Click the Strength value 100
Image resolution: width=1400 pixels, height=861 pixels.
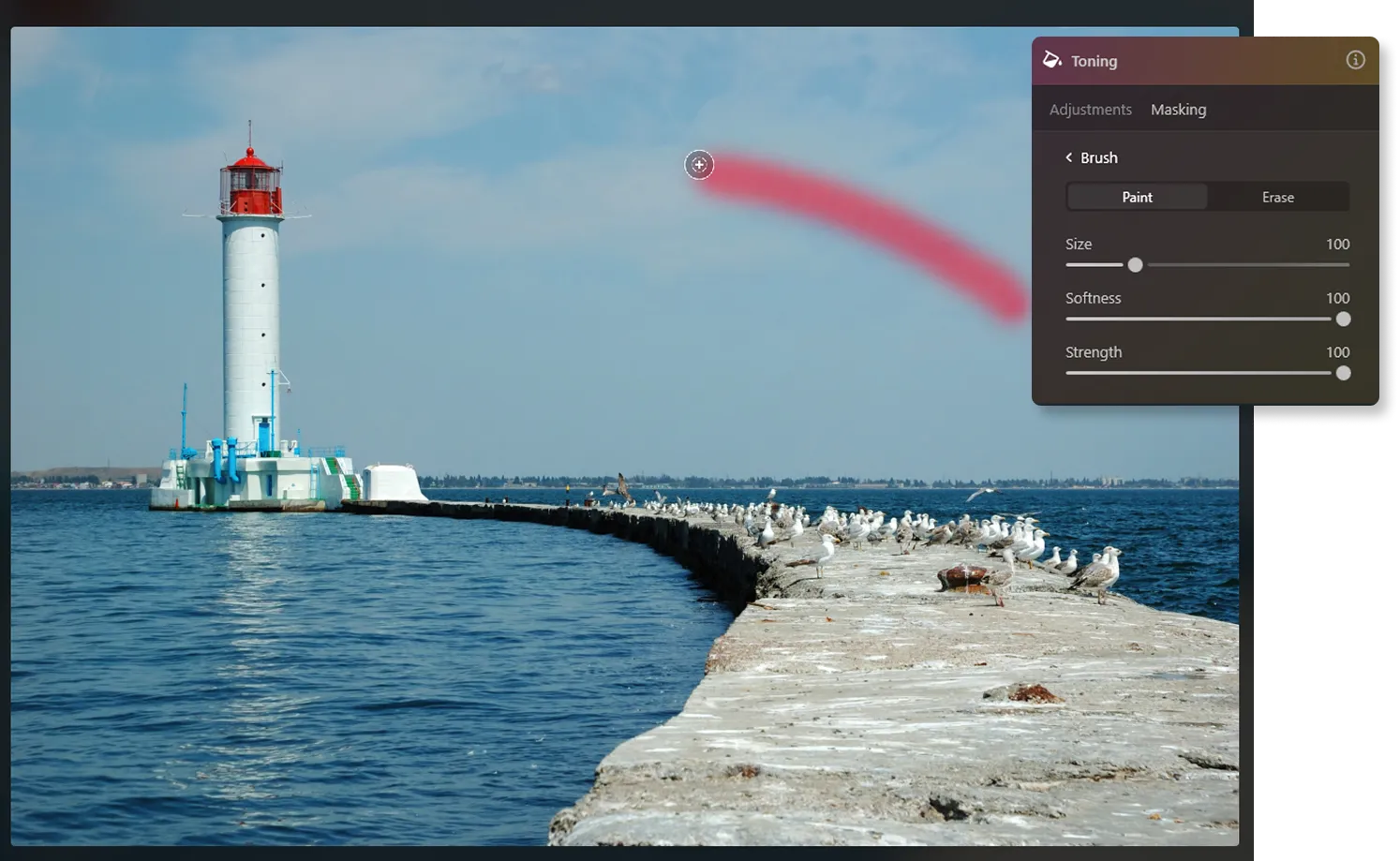[x=1337, y=352]
